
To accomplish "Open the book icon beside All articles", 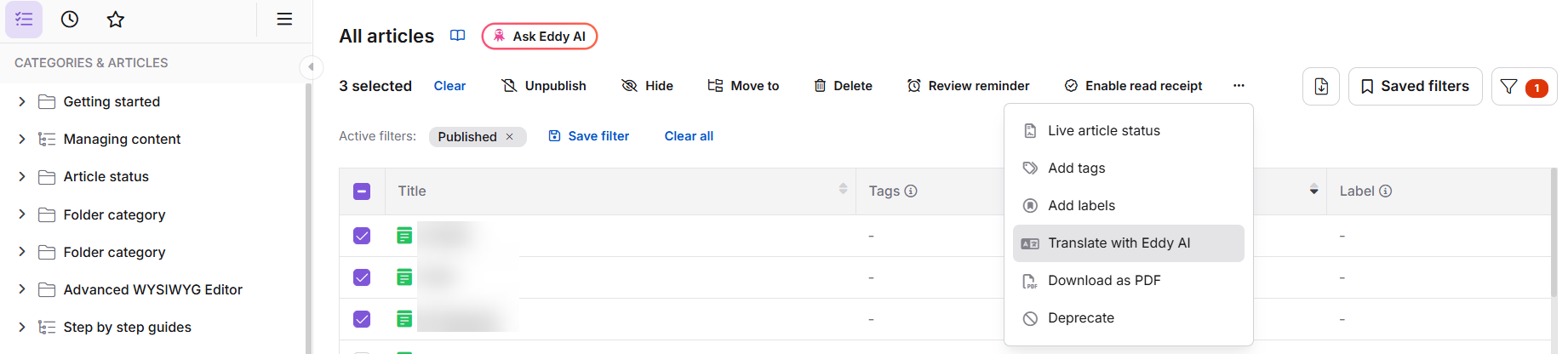I will 458,36.
